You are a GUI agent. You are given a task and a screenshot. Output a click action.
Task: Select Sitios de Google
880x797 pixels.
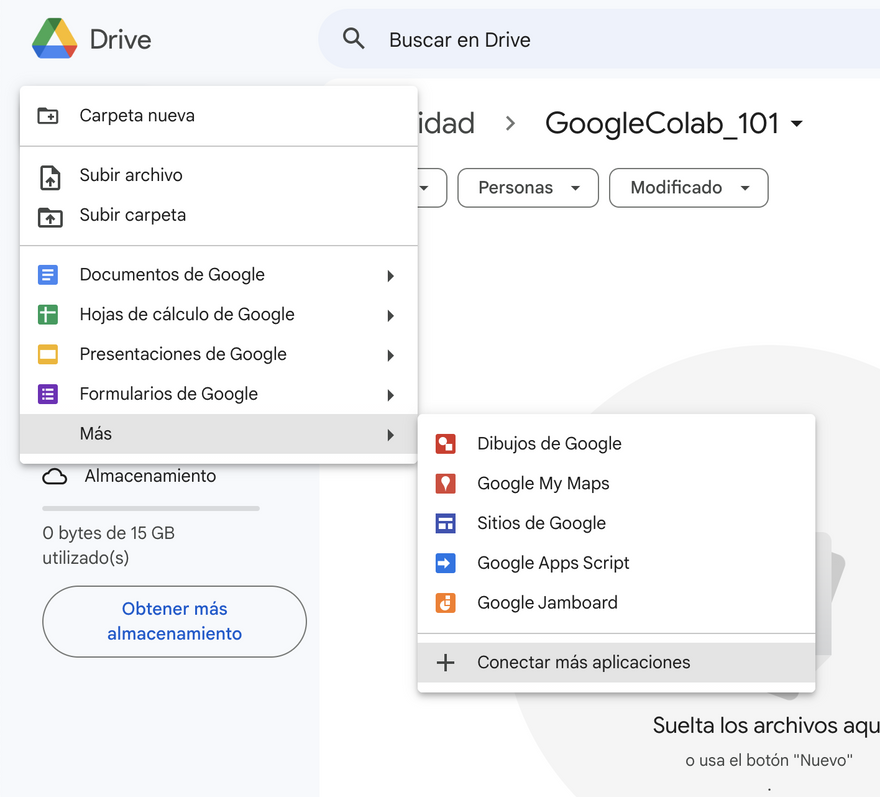tap(616, 523)
